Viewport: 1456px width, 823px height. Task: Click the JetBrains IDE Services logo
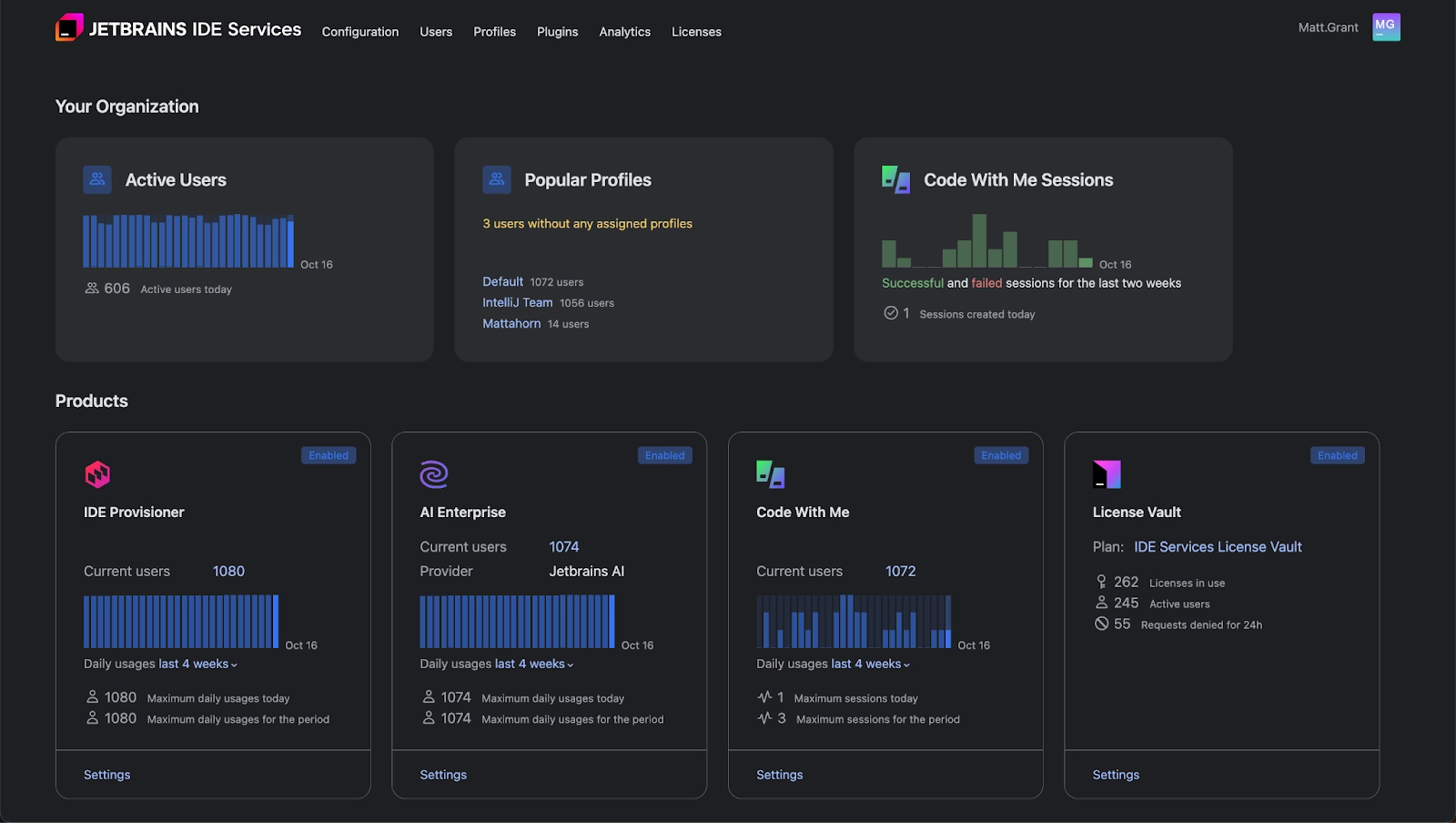point(178,28)
